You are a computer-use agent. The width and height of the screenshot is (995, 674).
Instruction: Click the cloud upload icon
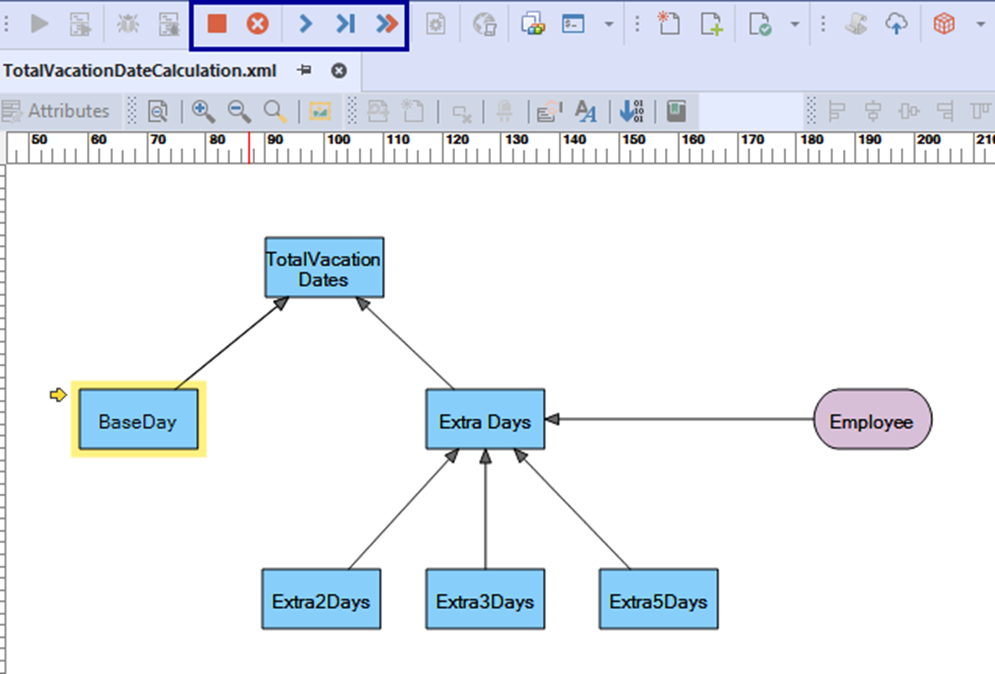(x=896, y=24)
